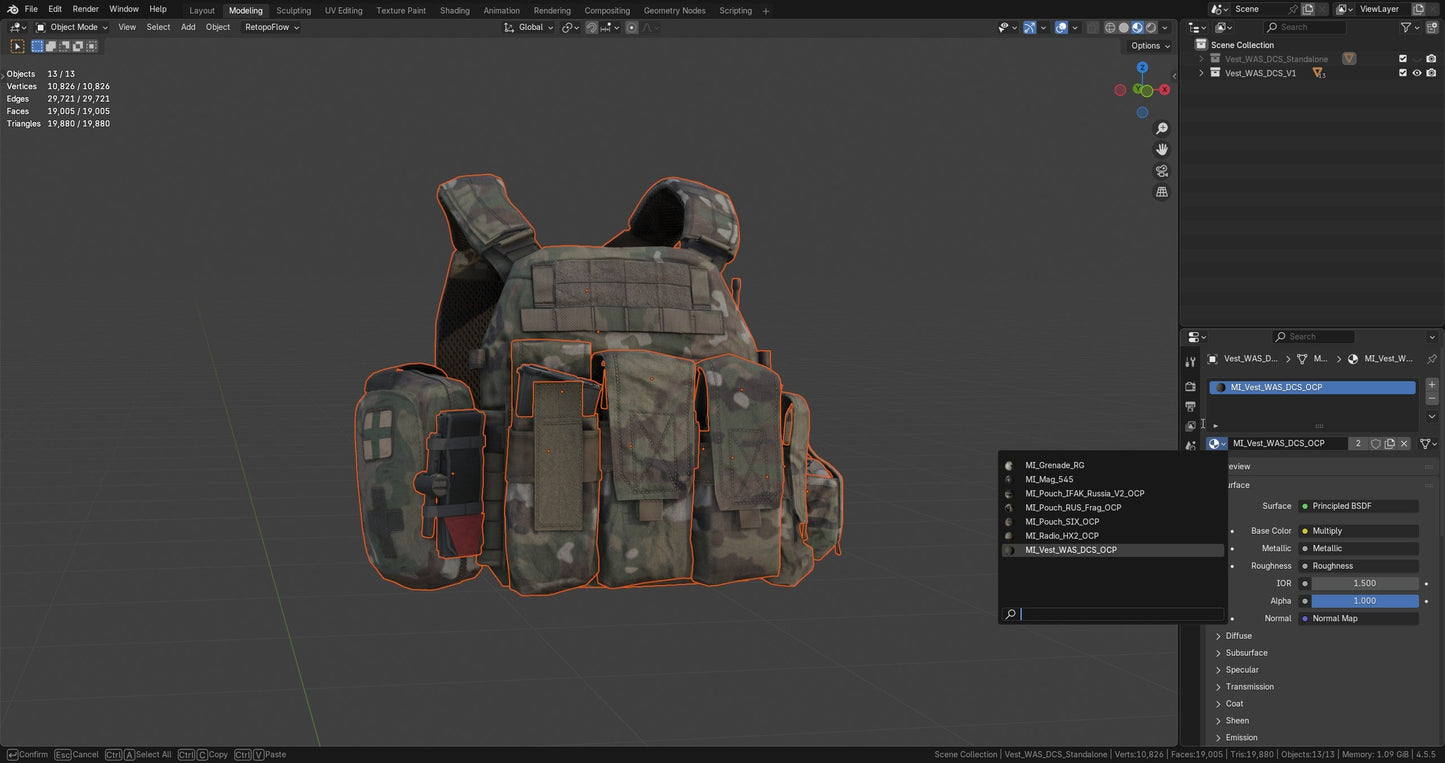Click the Fake User shield button for material

[x=1375, y=443]
